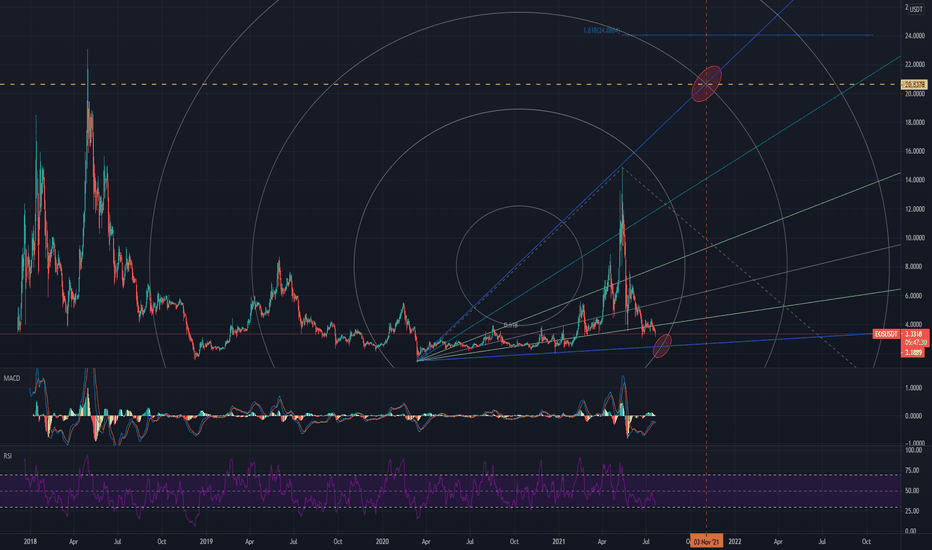Select the red ellipse near the current price

tap(662, 346)
